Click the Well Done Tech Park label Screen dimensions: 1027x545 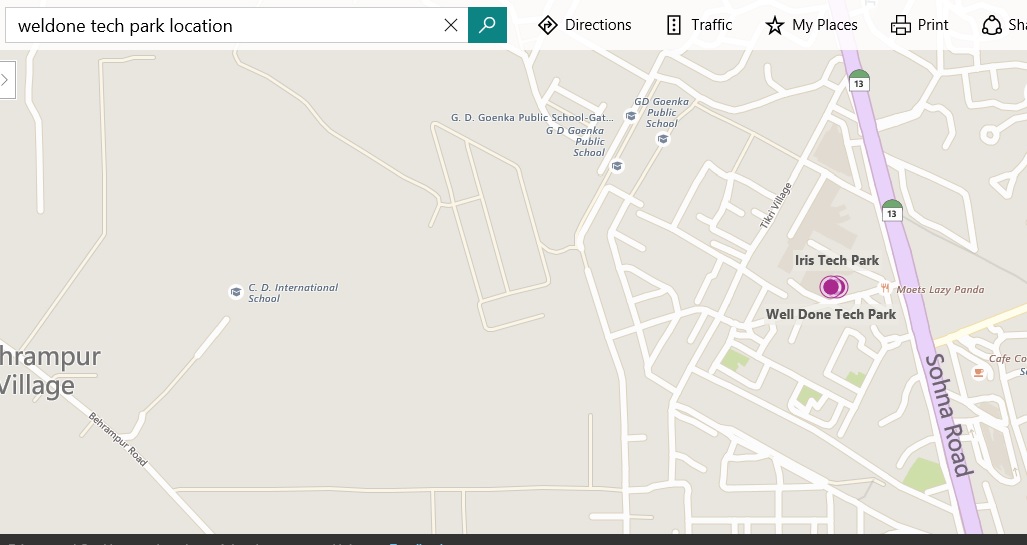(830, 314)
